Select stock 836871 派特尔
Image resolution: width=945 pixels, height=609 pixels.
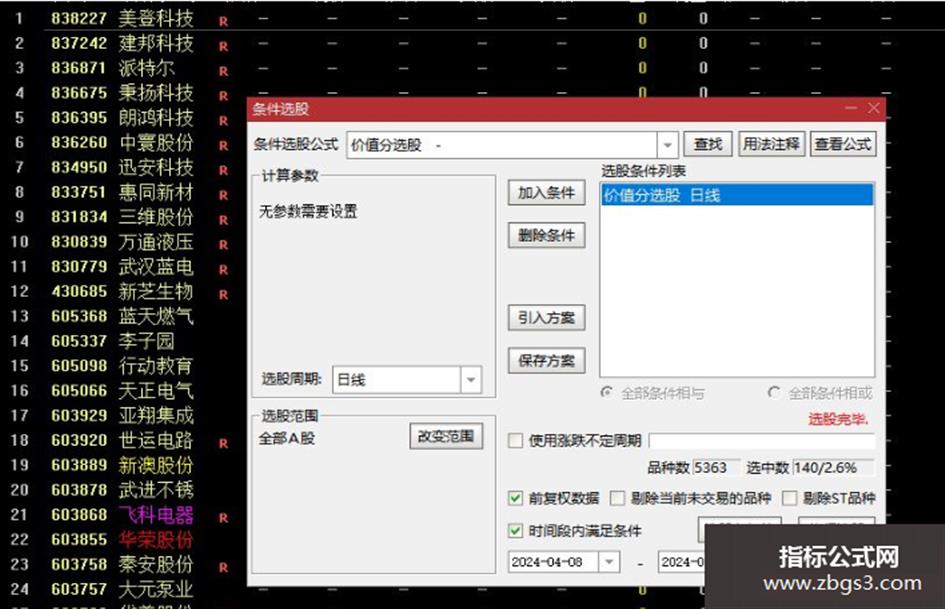[x=113, y=68]
